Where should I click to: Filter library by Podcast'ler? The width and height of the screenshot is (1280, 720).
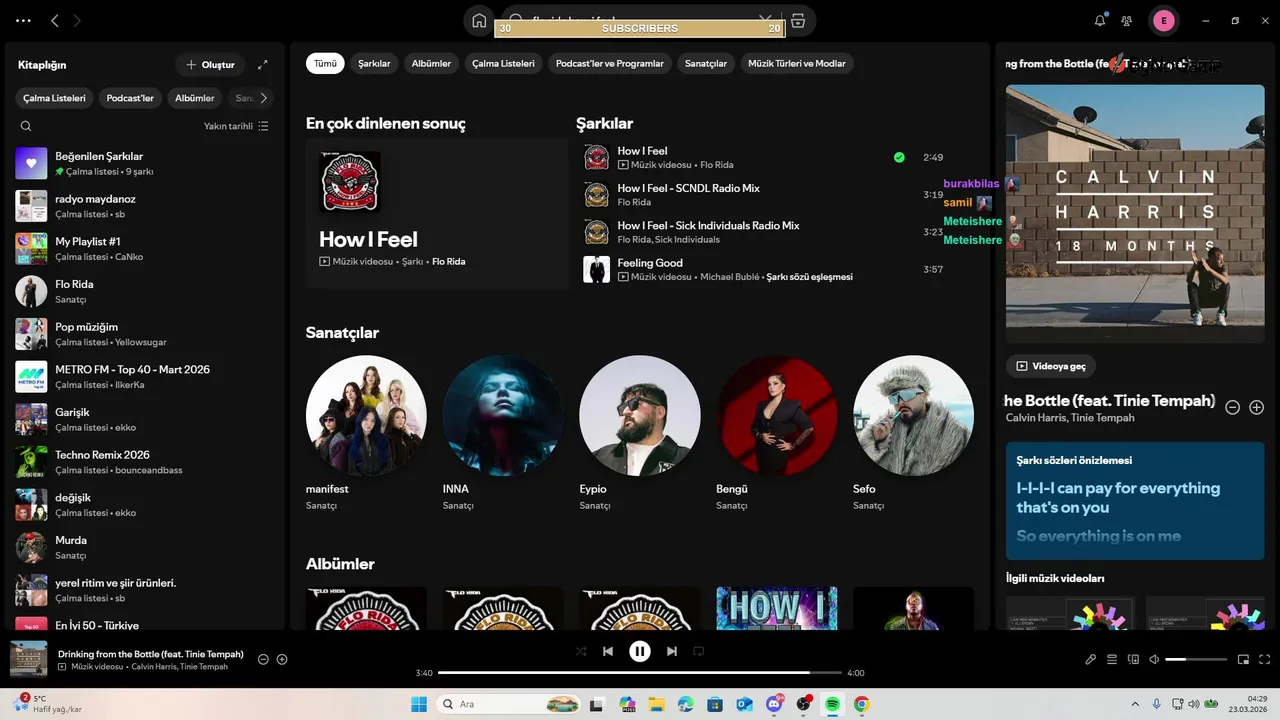130,98
